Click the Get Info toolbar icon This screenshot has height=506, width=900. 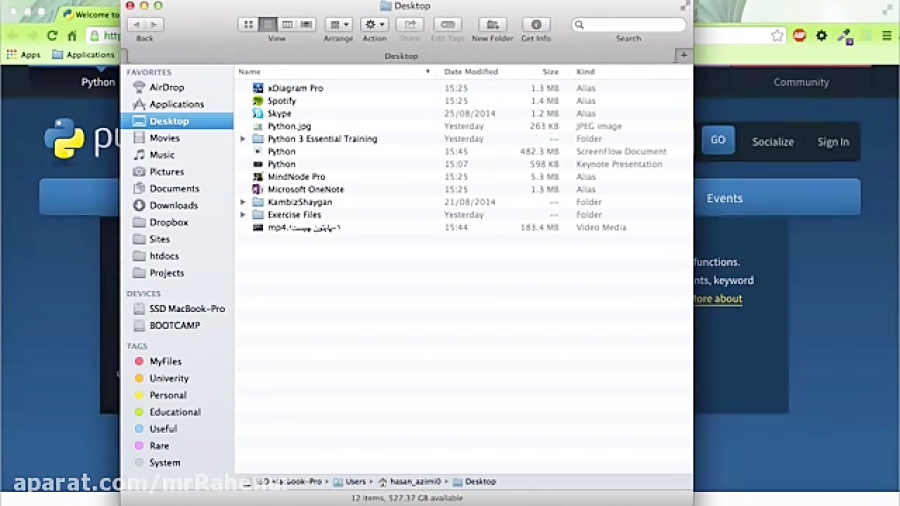coord(536,24)
